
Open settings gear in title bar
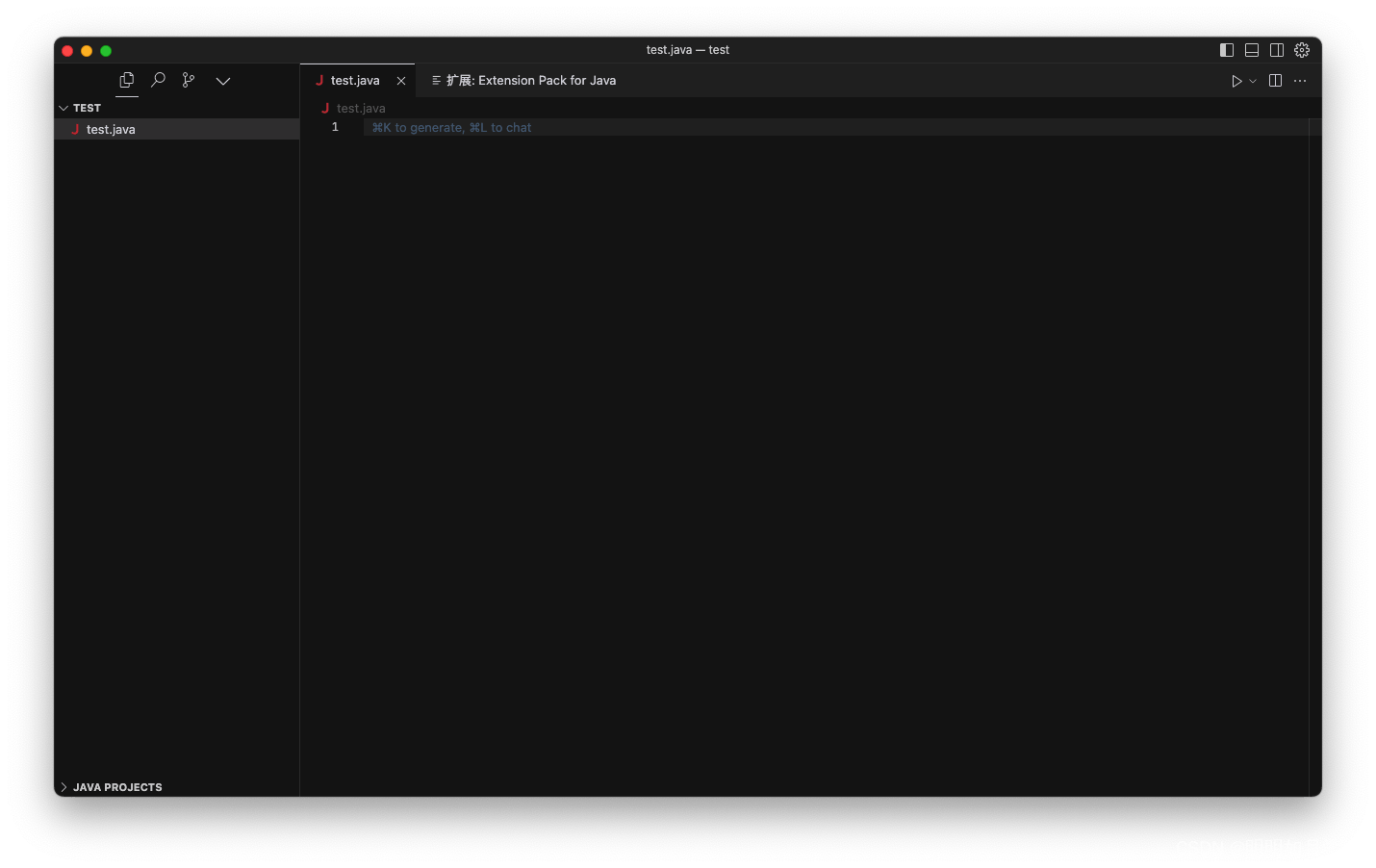tap(1302, 50)
